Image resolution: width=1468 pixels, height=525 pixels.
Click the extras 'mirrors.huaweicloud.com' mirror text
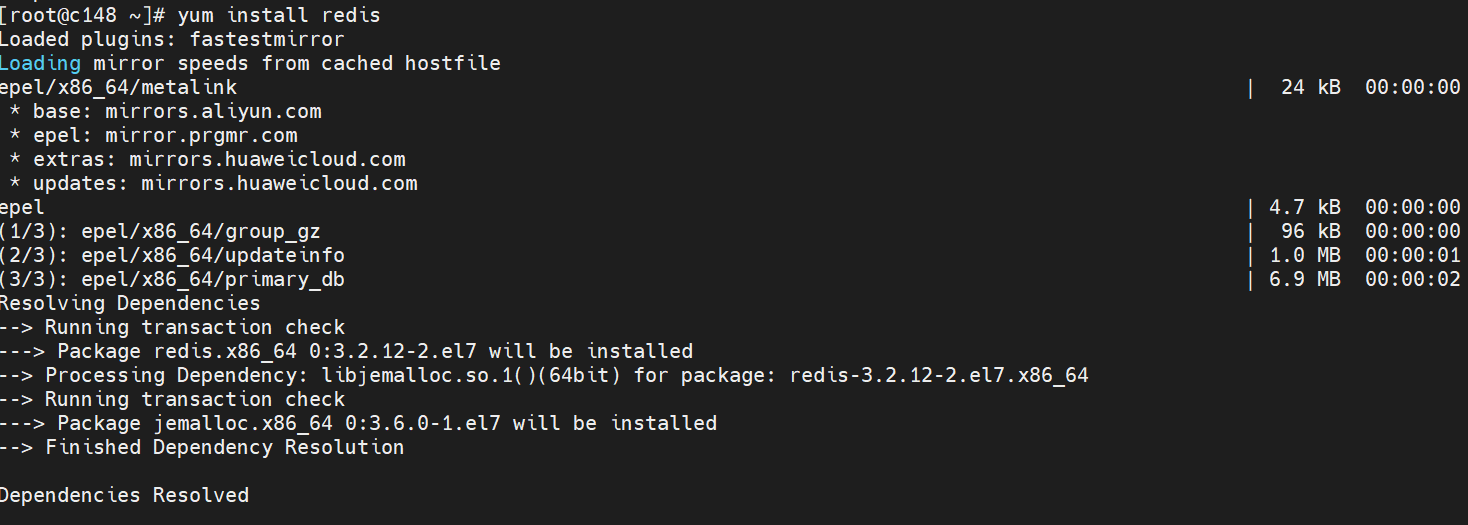[x=267, y=159]
